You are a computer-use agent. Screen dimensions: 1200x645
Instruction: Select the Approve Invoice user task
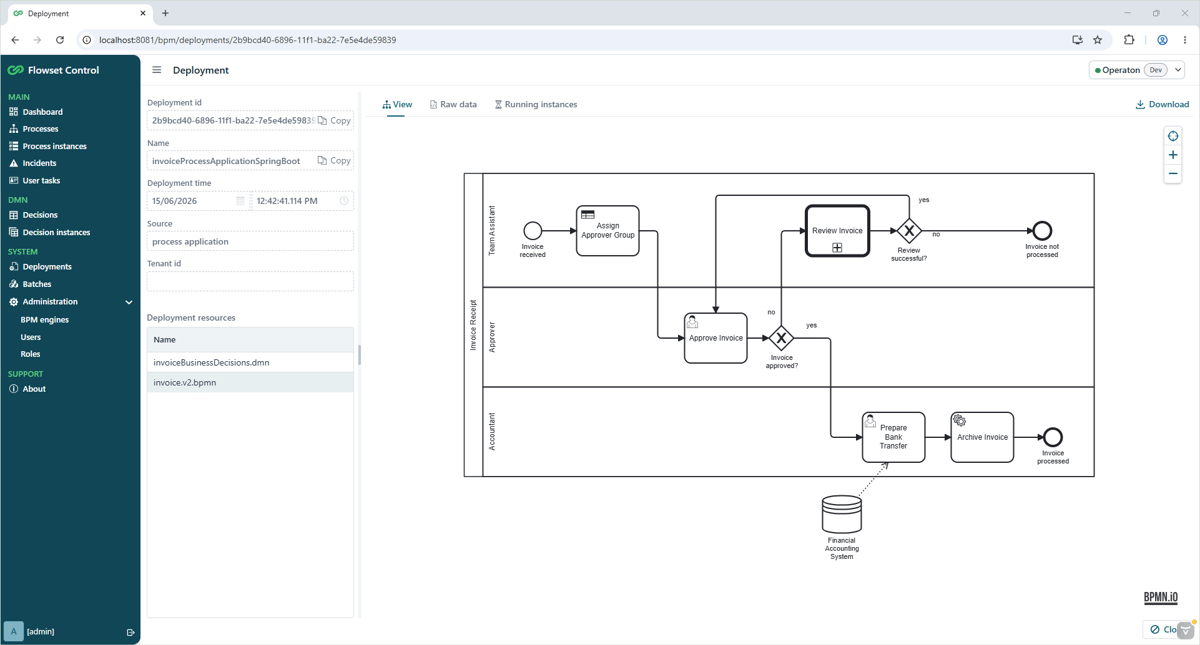(716, 338)
